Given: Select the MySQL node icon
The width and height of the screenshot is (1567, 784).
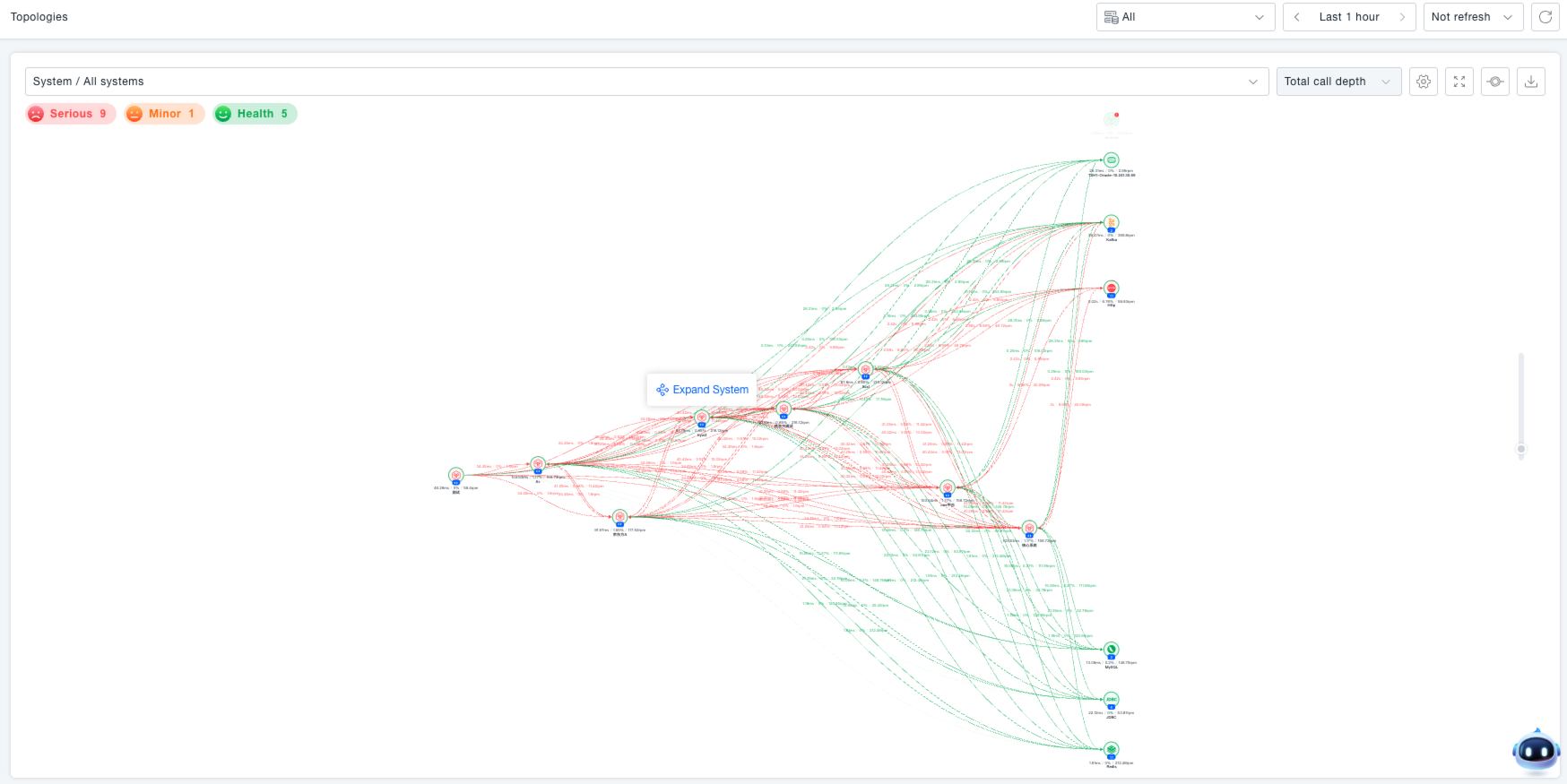Looking at the screenshot, I should [x=1112, y=650].
